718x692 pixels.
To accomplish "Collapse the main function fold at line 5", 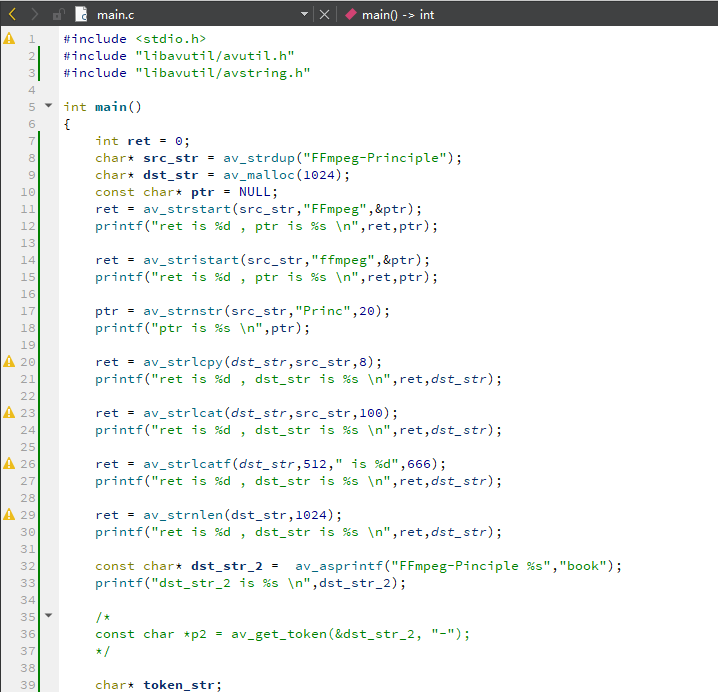I will point(48,106).
